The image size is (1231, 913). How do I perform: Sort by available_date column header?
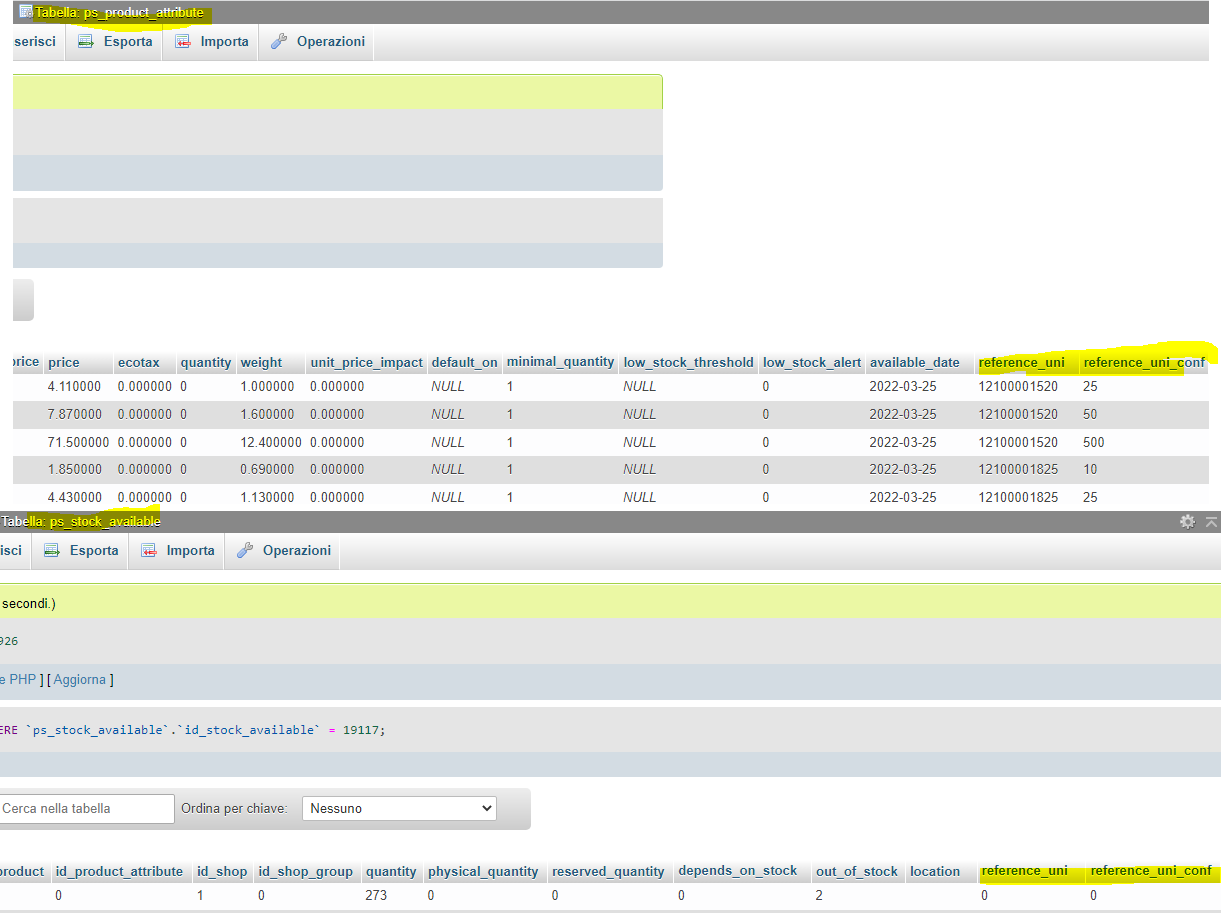coord(914,362)
